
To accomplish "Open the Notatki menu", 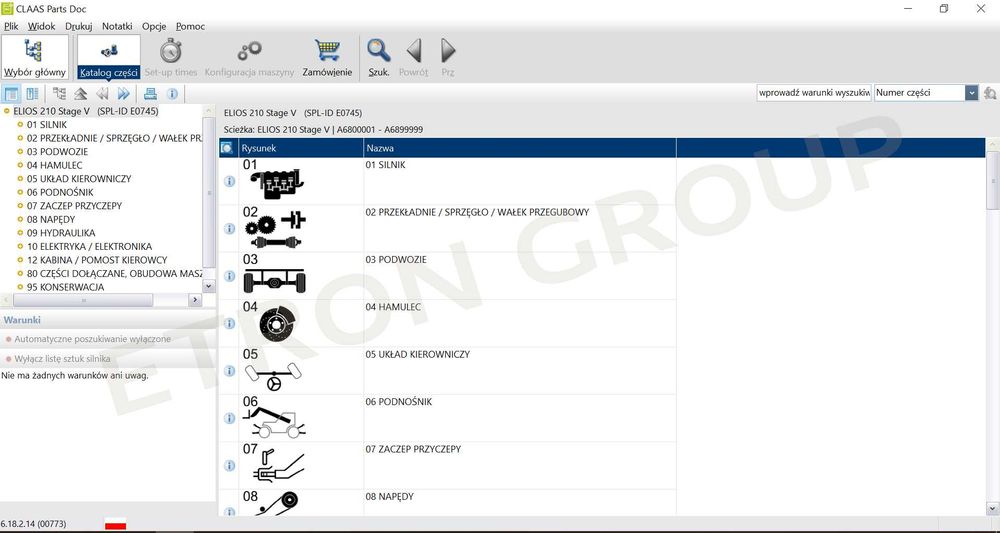I will pos(117,26).
